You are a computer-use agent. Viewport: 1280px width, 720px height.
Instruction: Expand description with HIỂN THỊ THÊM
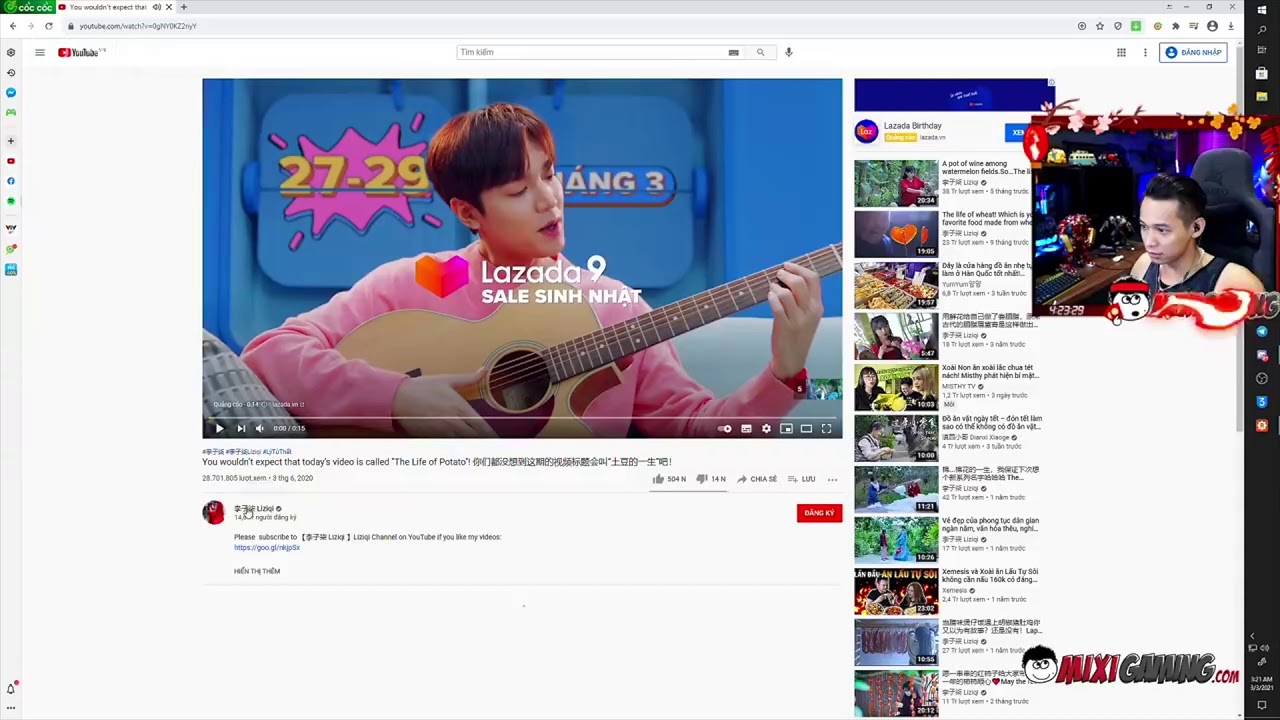point(257,571)
